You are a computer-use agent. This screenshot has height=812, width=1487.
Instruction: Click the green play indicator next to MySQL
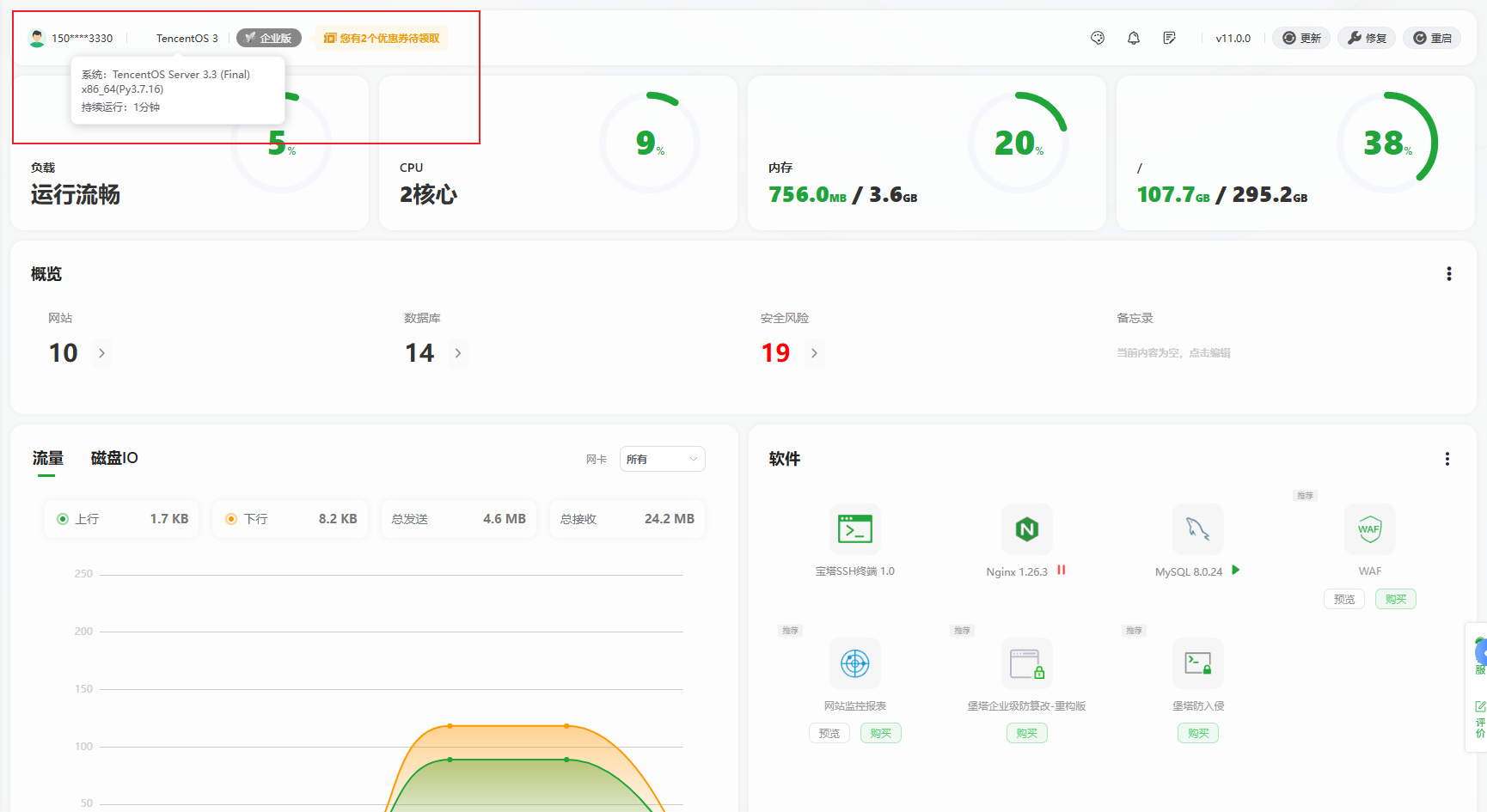1236,571
